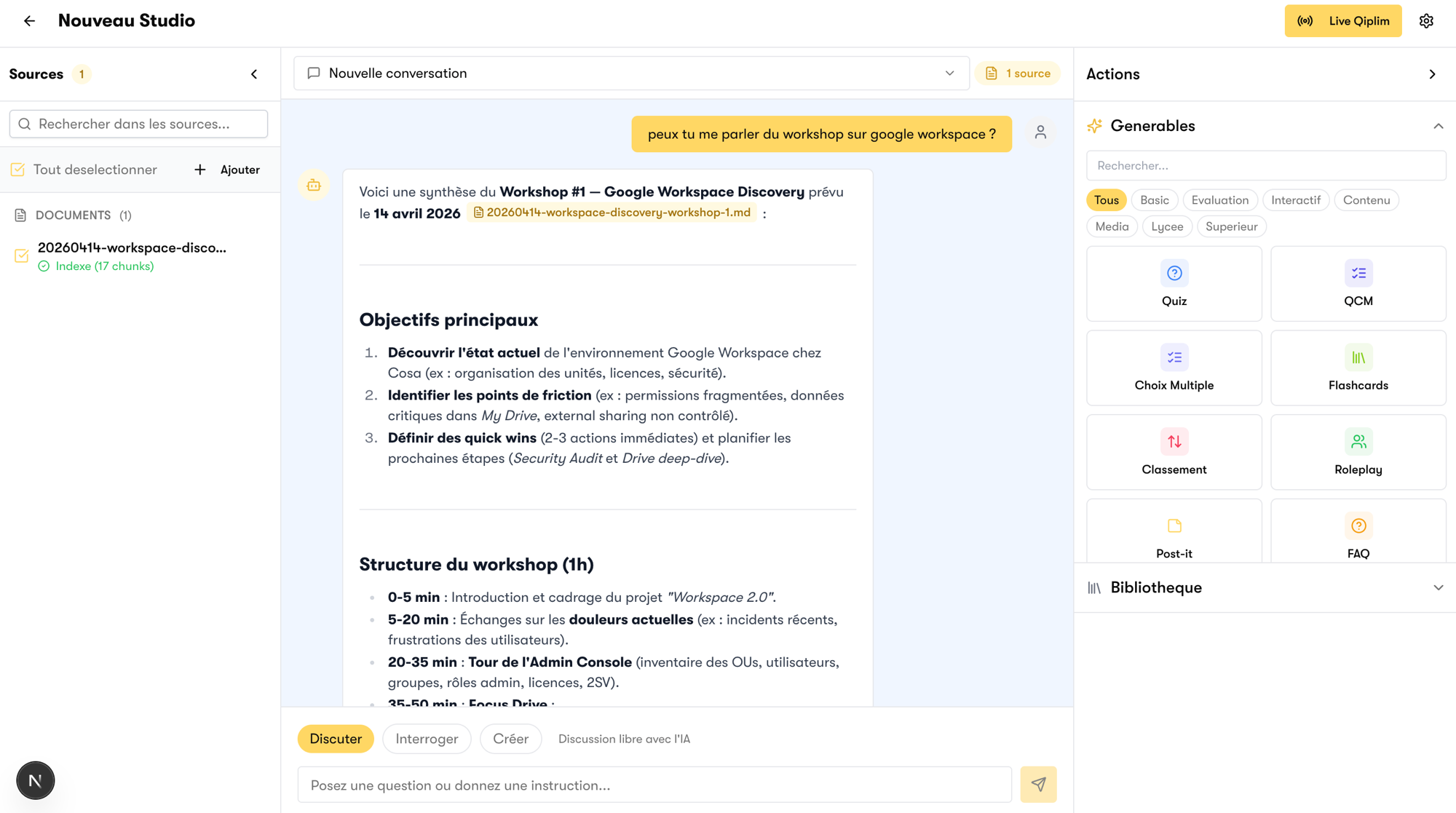The width and height of the screenshot is (1456, 813).
Task: Open the Roleplay generator
Action: tap(1358, 452)
